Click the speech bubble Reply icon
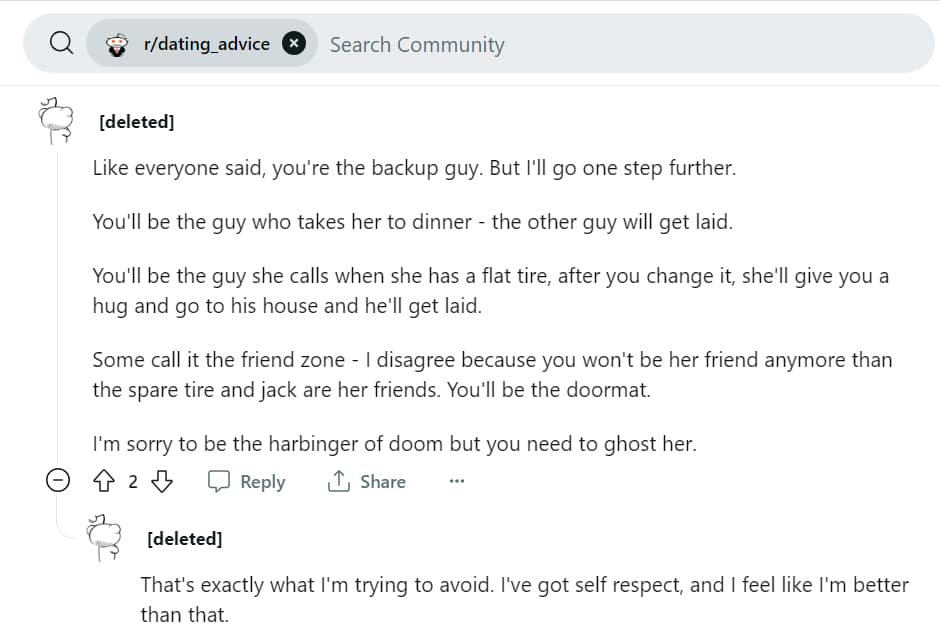The width and height of the screenshot is (940, 631). (219, 481)
